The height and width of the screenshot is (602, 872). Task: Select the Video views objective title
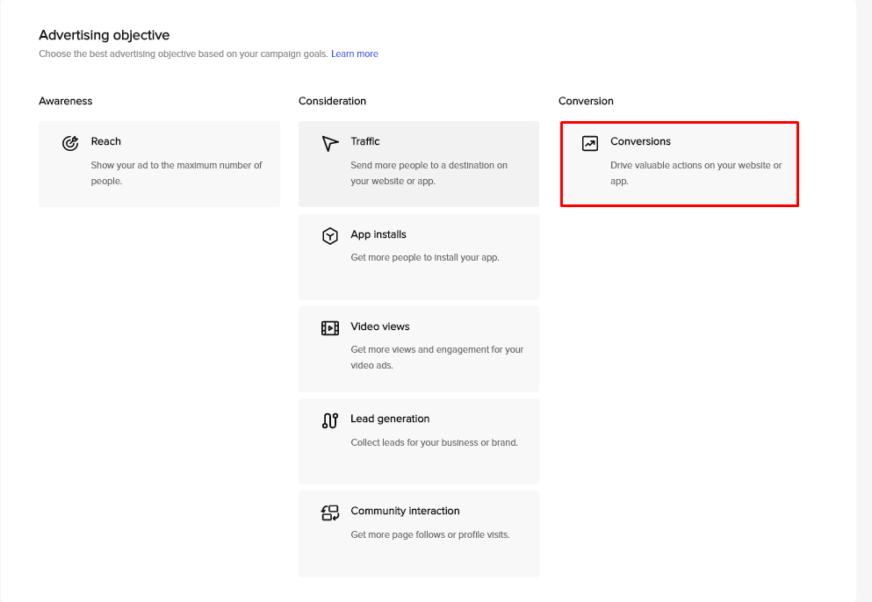pos(380,327)
